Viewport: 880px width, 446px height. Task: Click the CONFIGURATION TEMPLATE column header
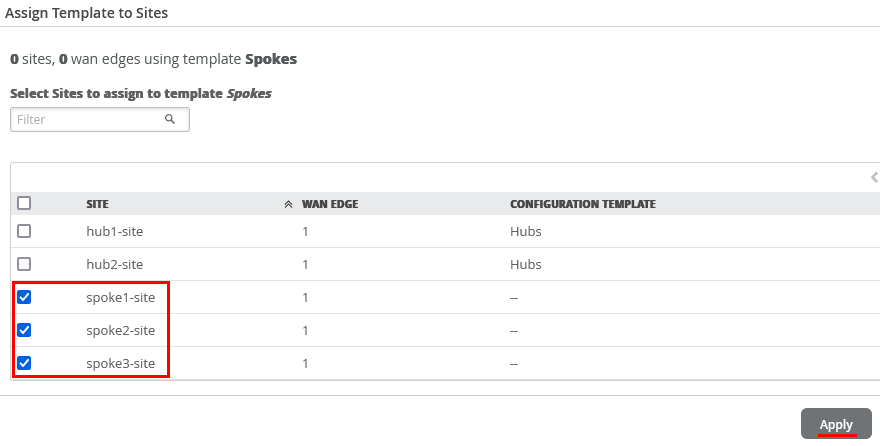pos(582,204)
